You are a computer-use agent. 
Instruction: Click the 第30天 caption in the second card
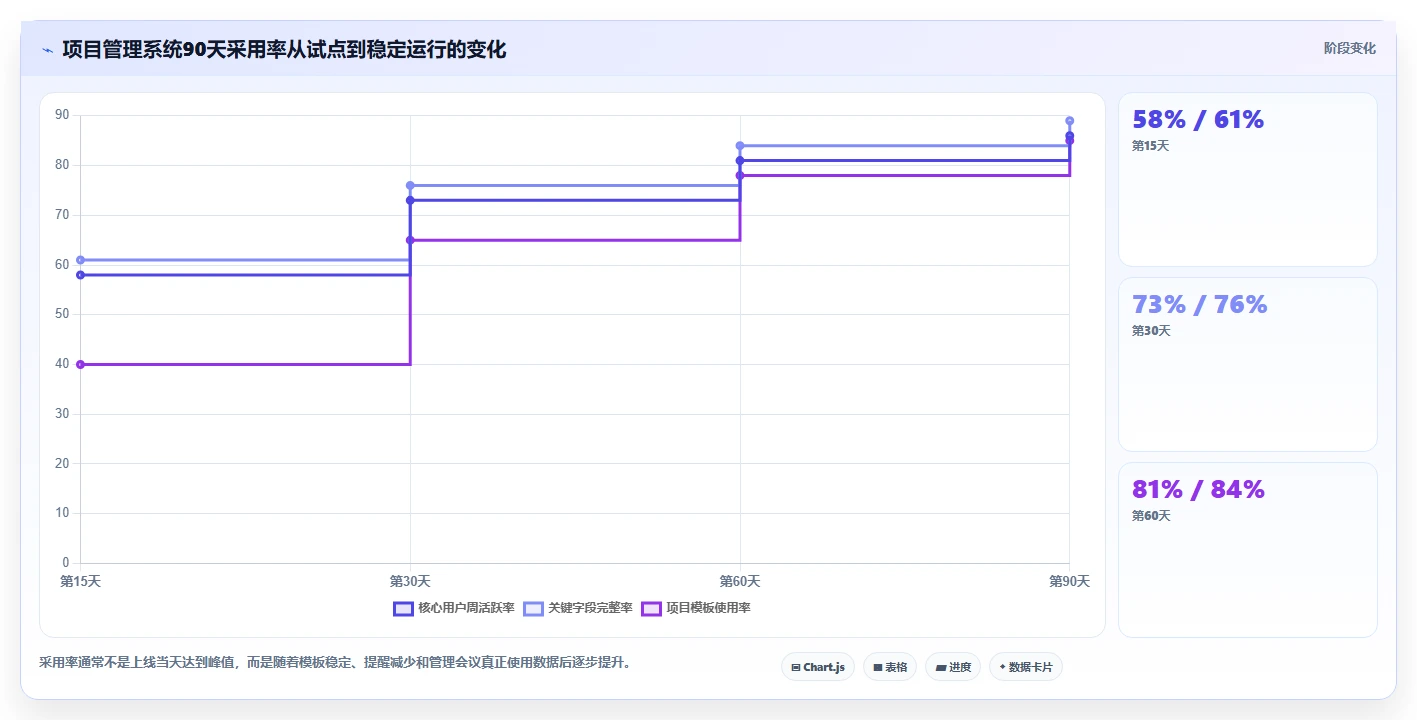coord(1151,331)
